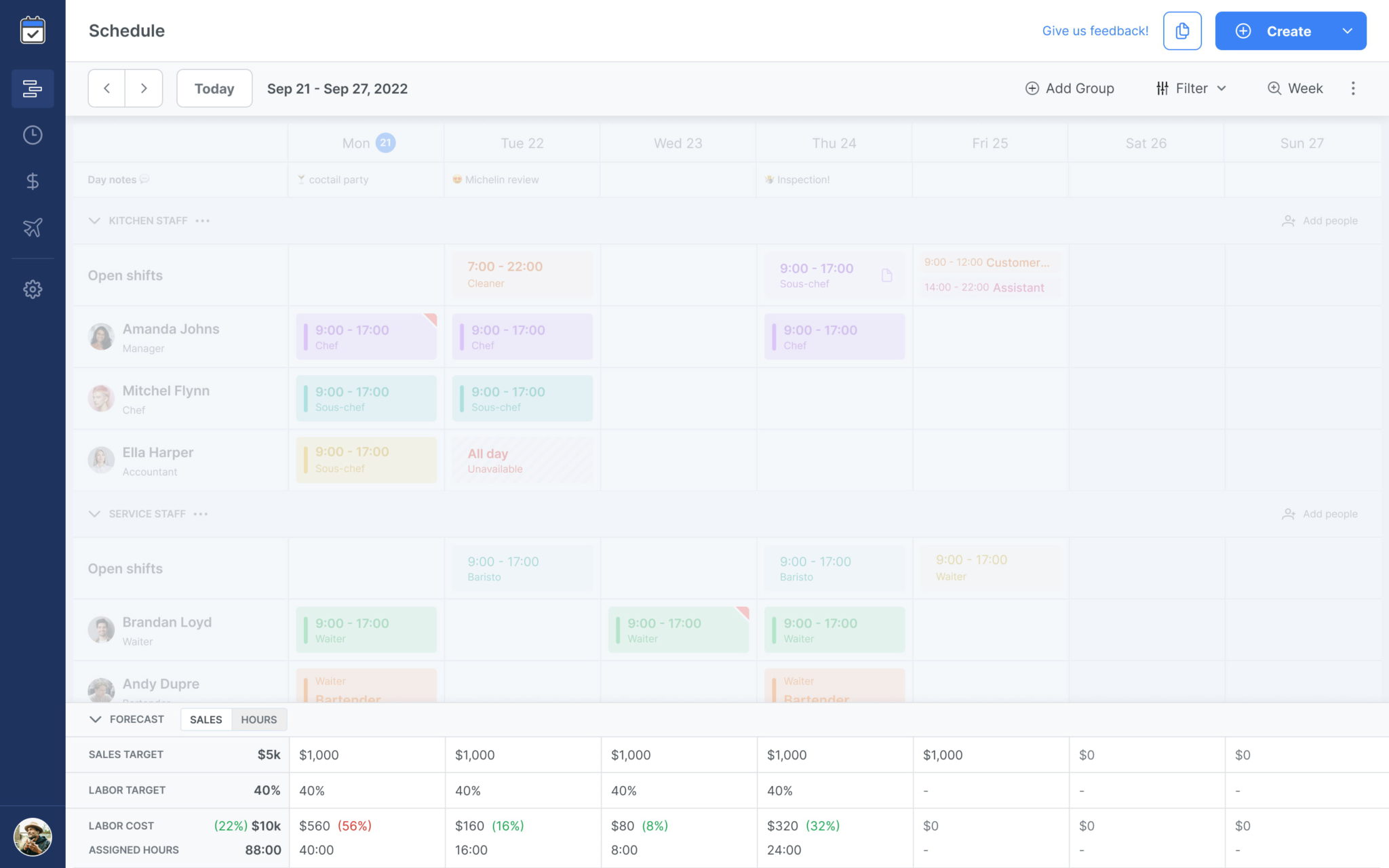The height and width of the screenshot is (868, 1389).
Task: Click the copy/export icon beside Create
Action: click(x=1182, y=31)
